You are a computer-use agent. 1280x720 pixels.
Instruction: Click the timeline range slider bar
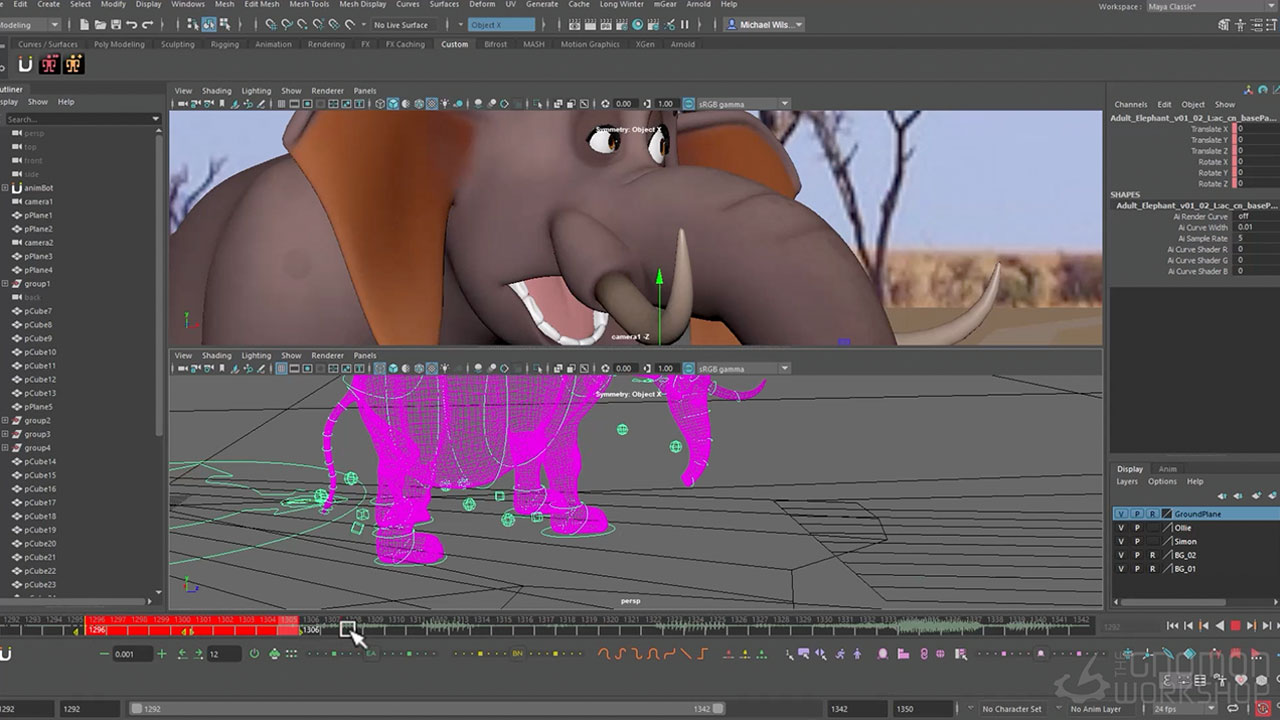(420, 709)
